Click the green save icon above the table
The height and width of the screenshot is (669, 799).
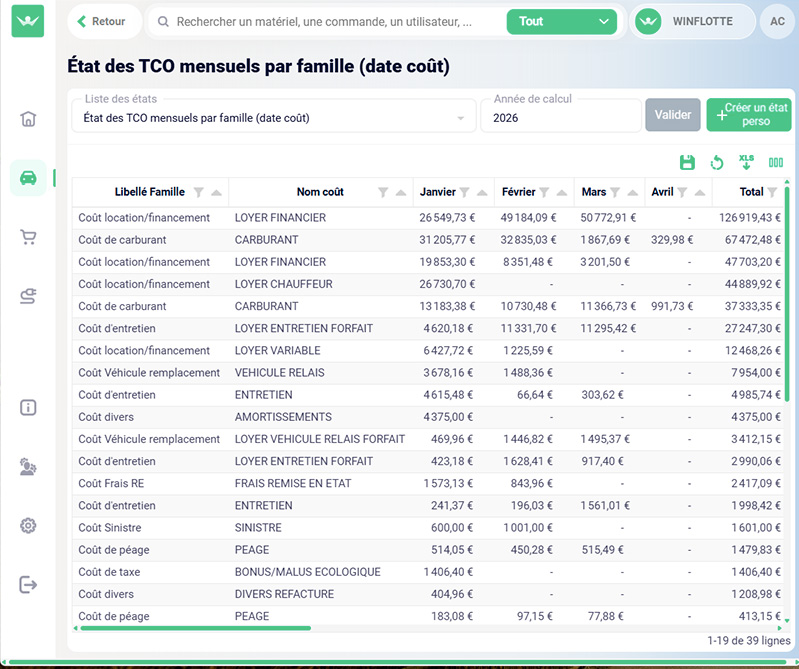pyautogui.click(x=687, y=163)
